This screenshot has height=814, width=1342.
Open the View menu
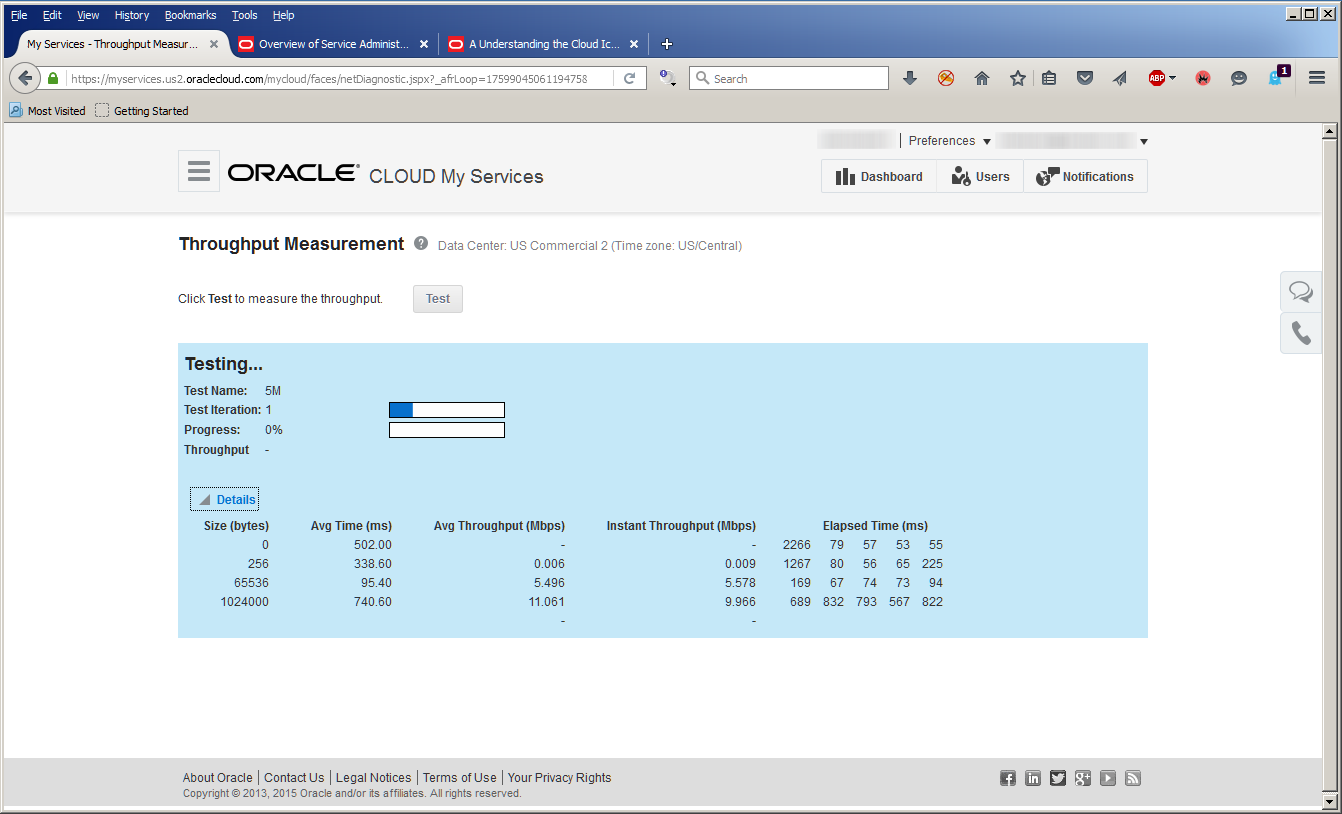pos(88,15)
